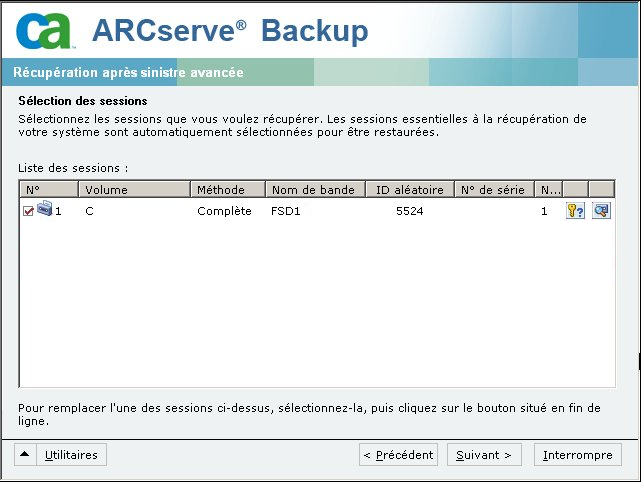641x482 pixels.
Task: Proceed with the Suivant button
Action: pyautogui.click(x=484, y=455)
